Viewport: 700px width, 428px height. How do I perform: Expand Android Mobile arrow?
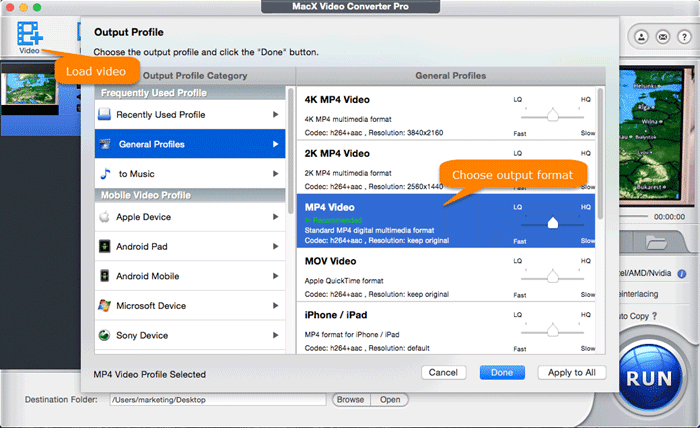275,276
